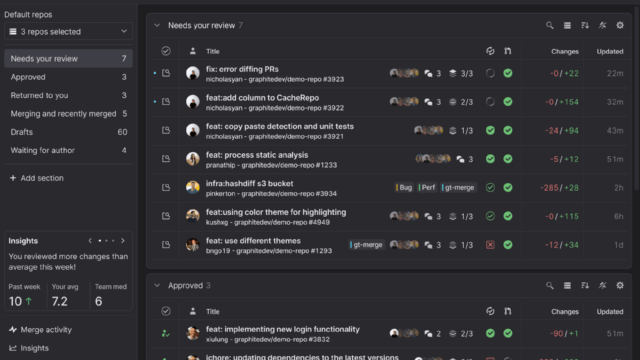Click the 'gt-merge' label on s3 bucket PR
640x360 pixels.
(459, 187)
